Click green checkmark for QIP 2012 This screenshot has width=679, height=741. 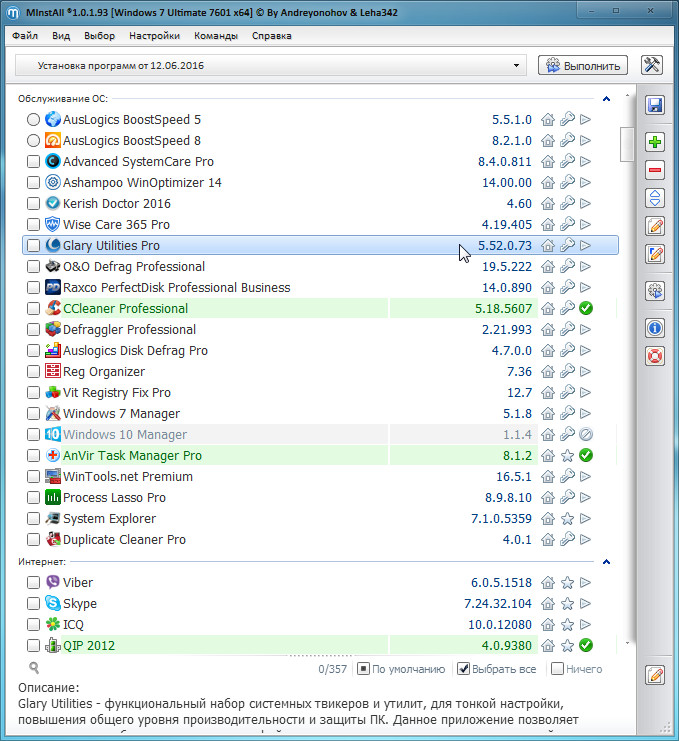585,645
